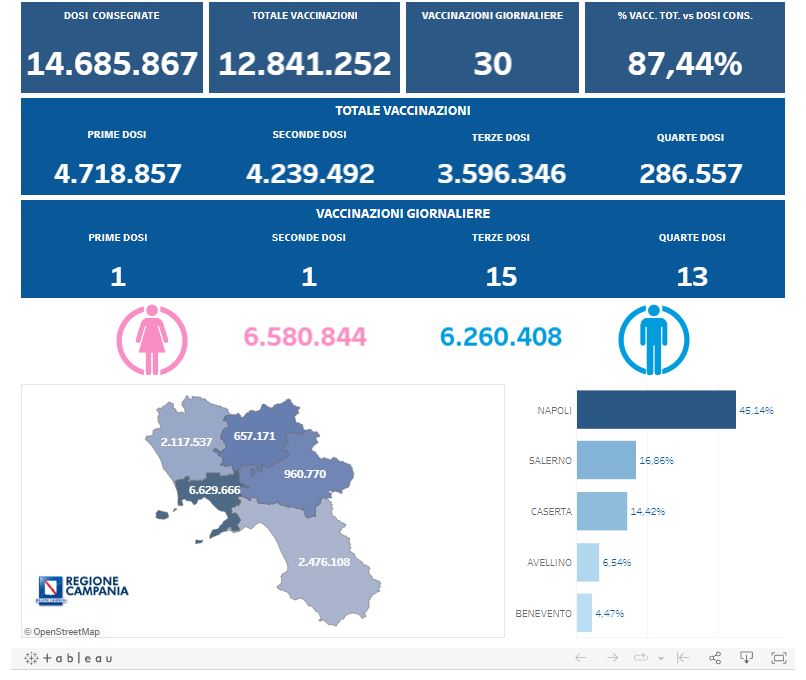Click the Tableau logo in the footer

[68, 658]
